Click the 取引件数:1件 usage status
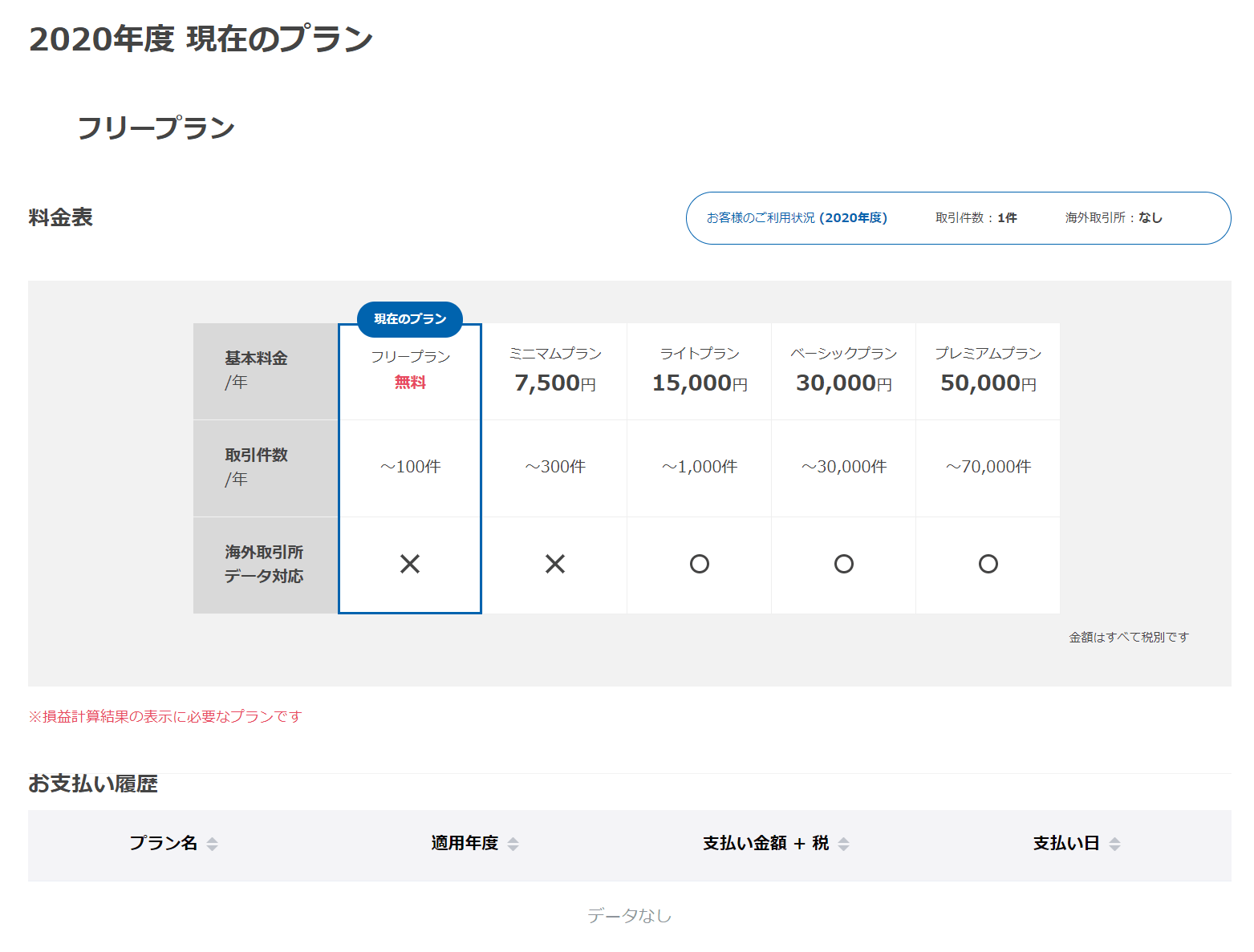 coord(976,218)
